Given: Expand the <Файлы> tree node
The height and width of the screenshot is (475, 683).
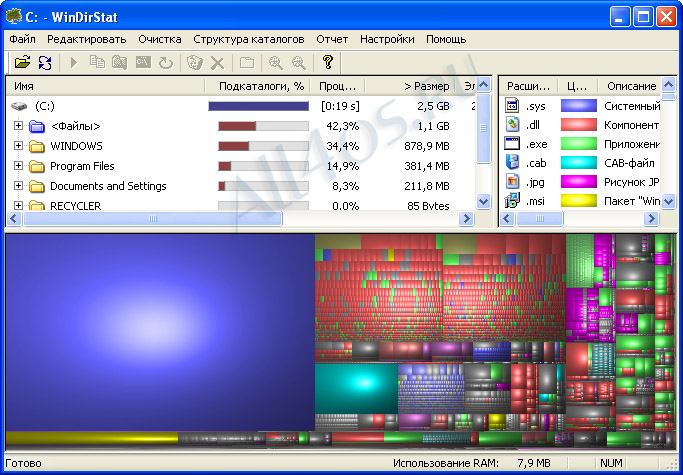Looking at the screenshot, I should pos(18,126).
